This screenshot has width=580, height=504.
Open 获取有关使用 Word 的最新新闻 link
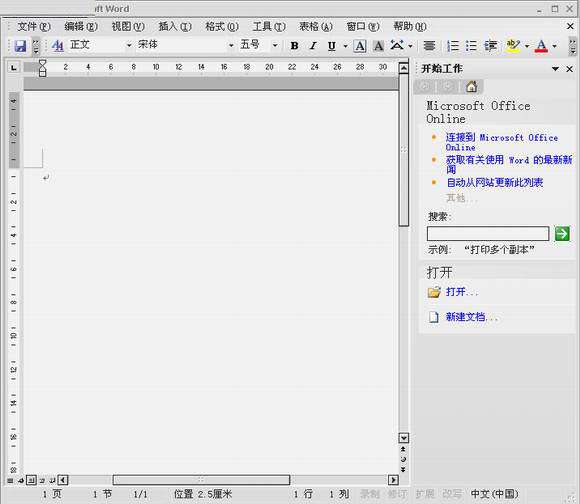tap(509, 165)
